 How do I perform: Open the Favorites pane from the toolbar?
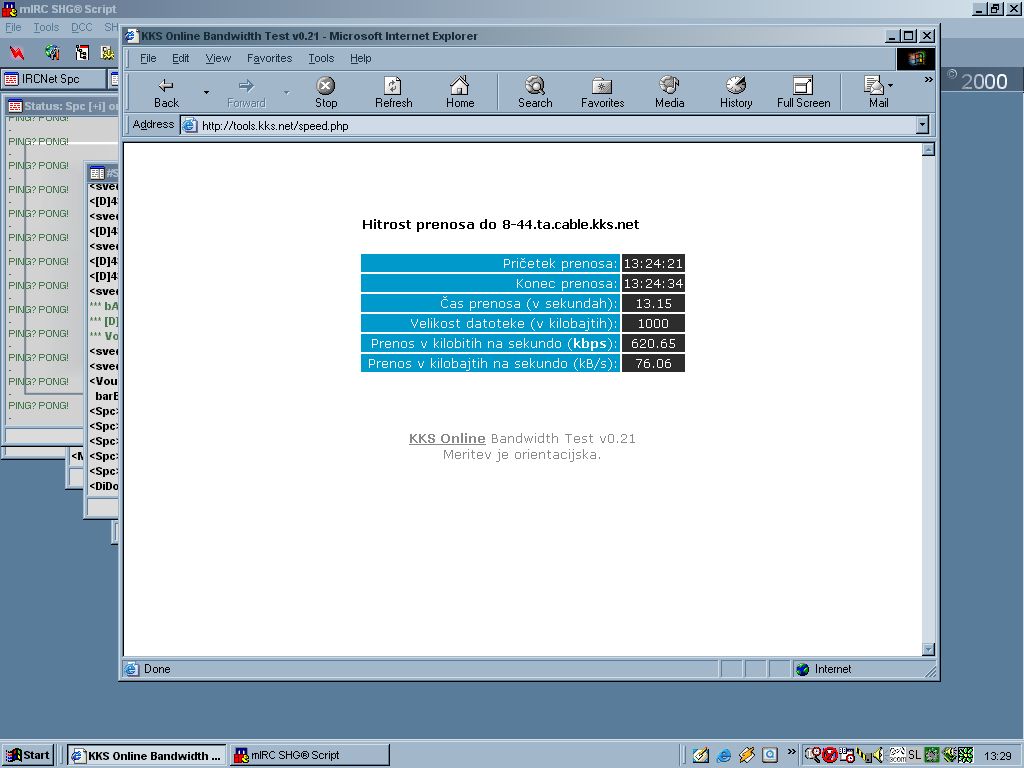[x=602, y=92]
